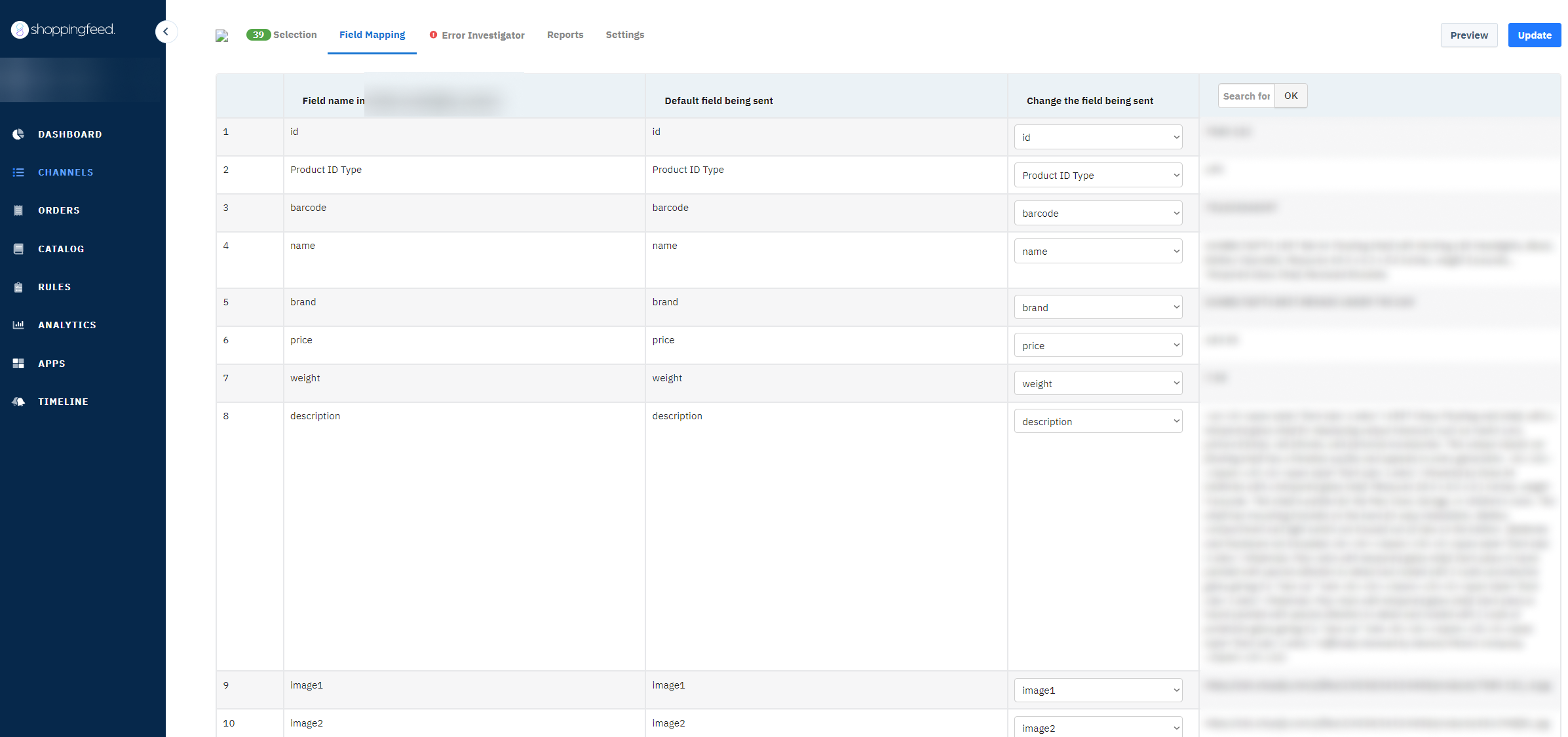Click the blue Update button
Viewport: 1568px width, 737px height.
pos(1534,35)
